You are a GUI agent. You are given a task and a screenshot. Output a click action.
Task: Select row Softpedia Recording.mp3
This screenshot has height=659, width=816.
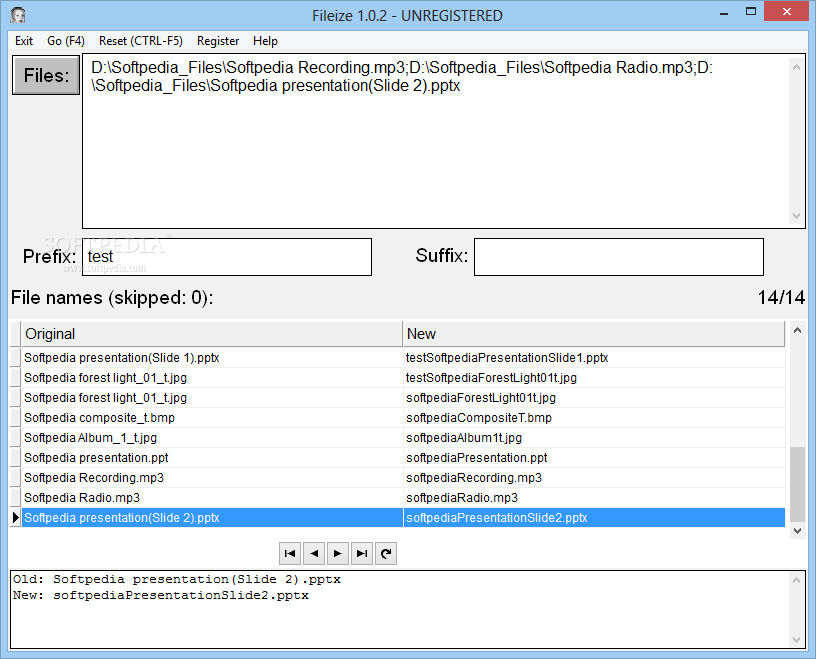(212, 477)
